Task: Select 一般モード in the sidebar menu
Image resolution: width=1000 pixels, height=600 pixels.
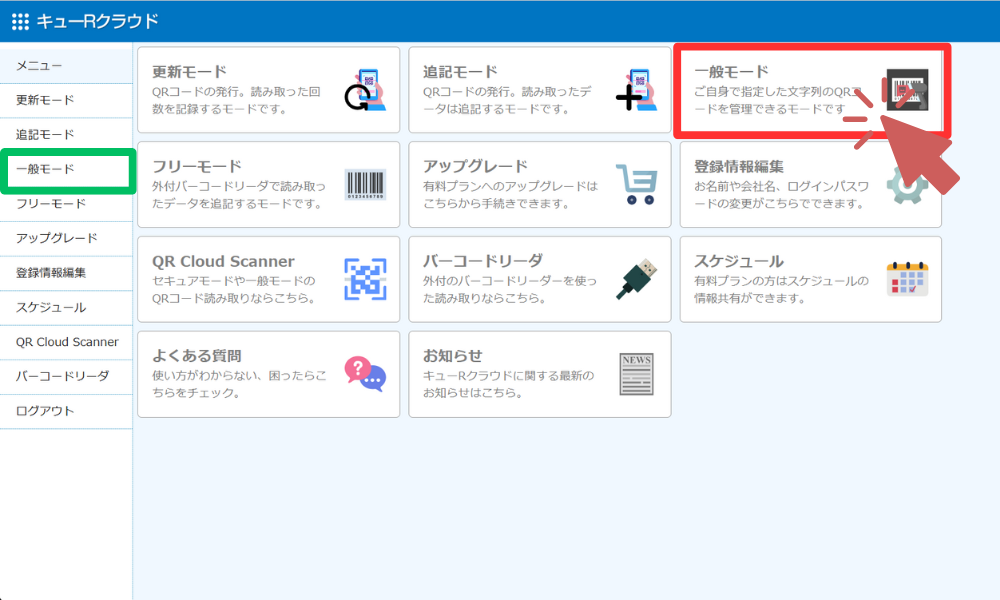Action: [66, 170]
